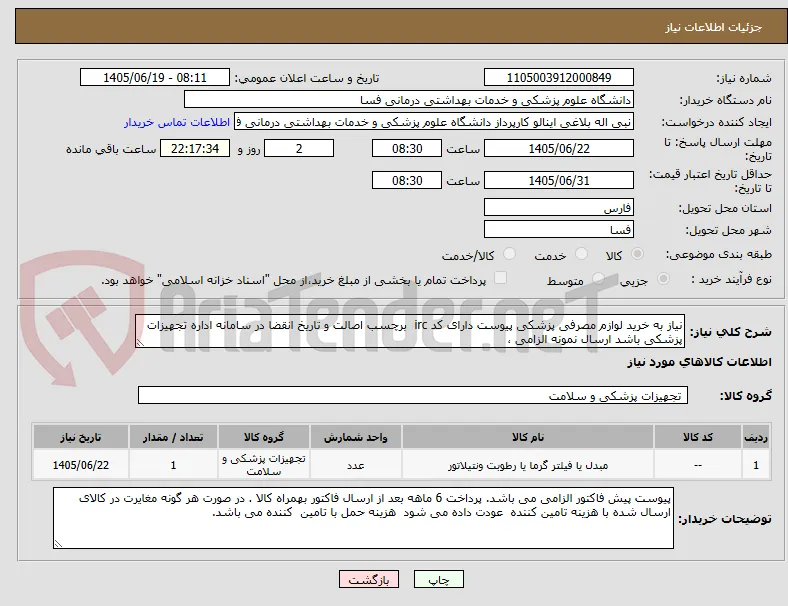Click the اطلاعات کالاهای مورد نیاز heading
This screenshot has height=606, width=788.
tap(699, 362)
